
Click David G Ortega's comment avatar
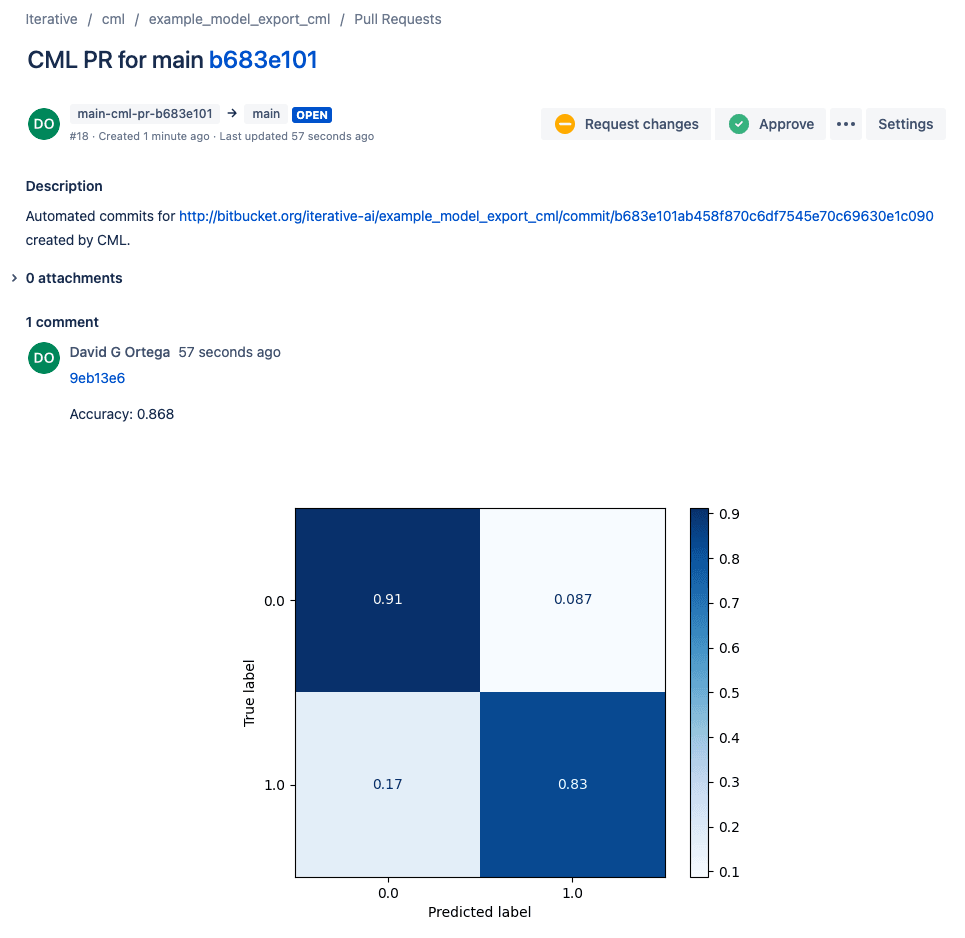pos(44,357)
